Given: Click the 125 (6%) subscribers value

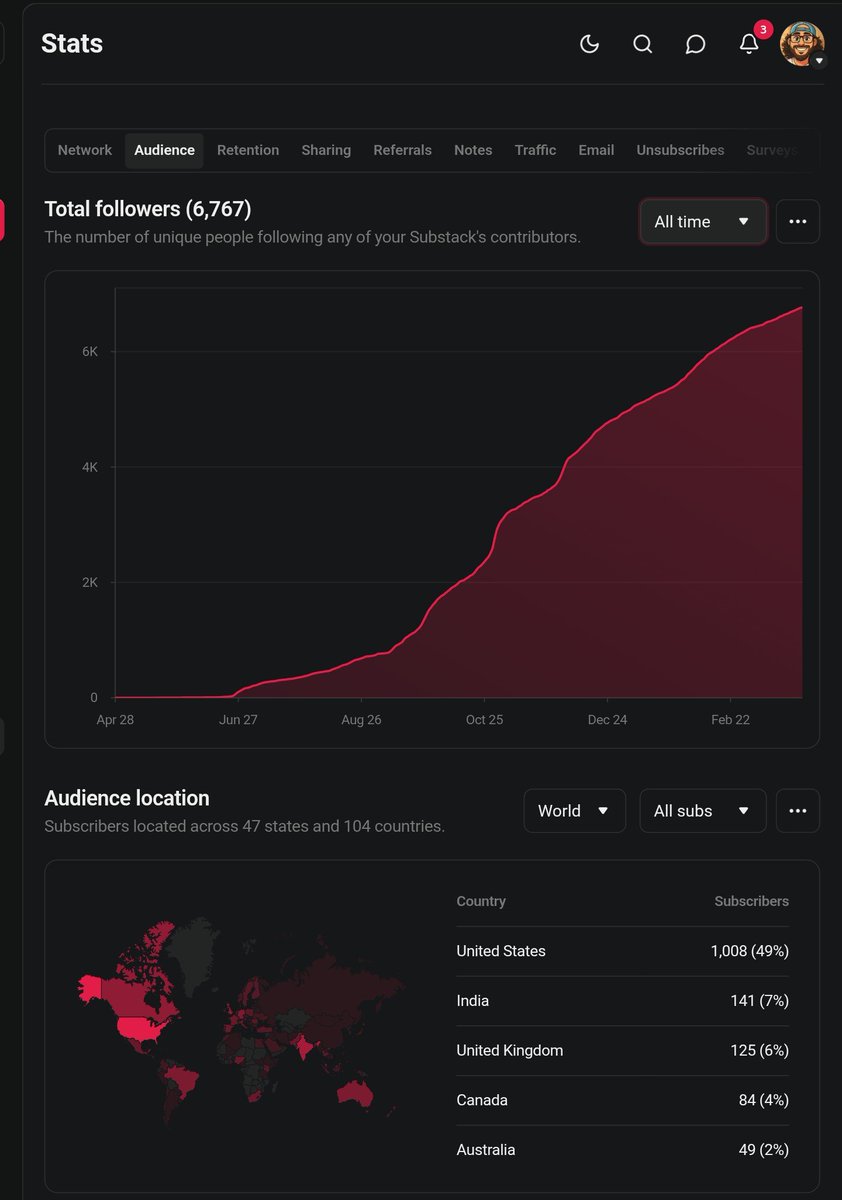Looking at the screenshot, I should point(760,1051).
